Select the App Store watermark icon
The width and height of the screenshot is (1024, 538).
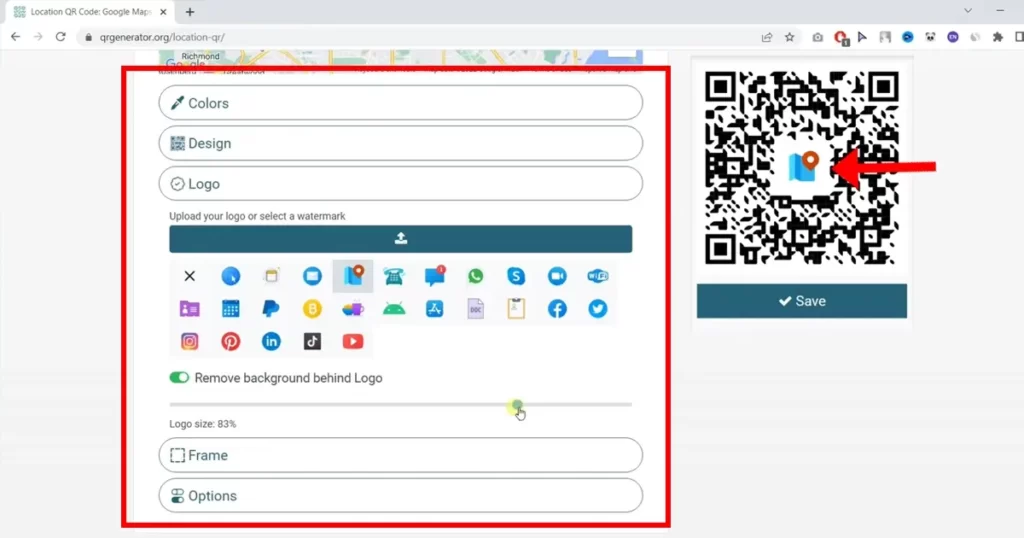click(x=435, y=309)
